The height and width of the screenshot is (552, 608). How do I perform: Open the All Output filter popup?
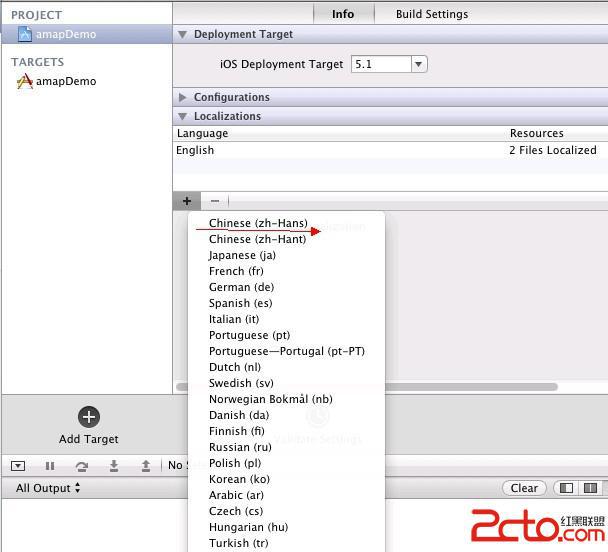pos(48,488)
